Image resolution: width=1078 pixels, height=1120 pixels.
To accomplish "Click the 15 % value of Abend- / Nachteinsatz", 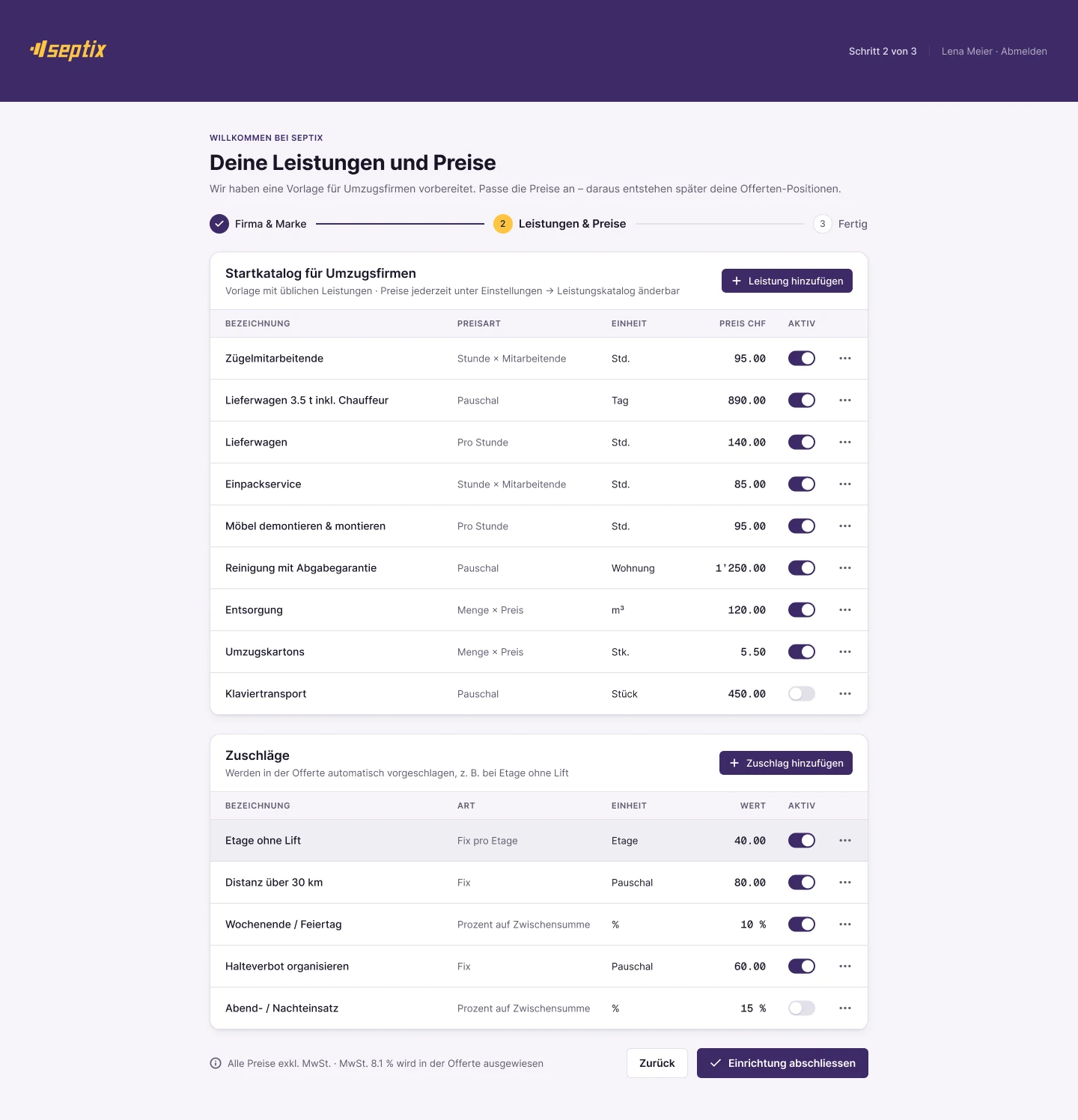I will (753, 1008).
